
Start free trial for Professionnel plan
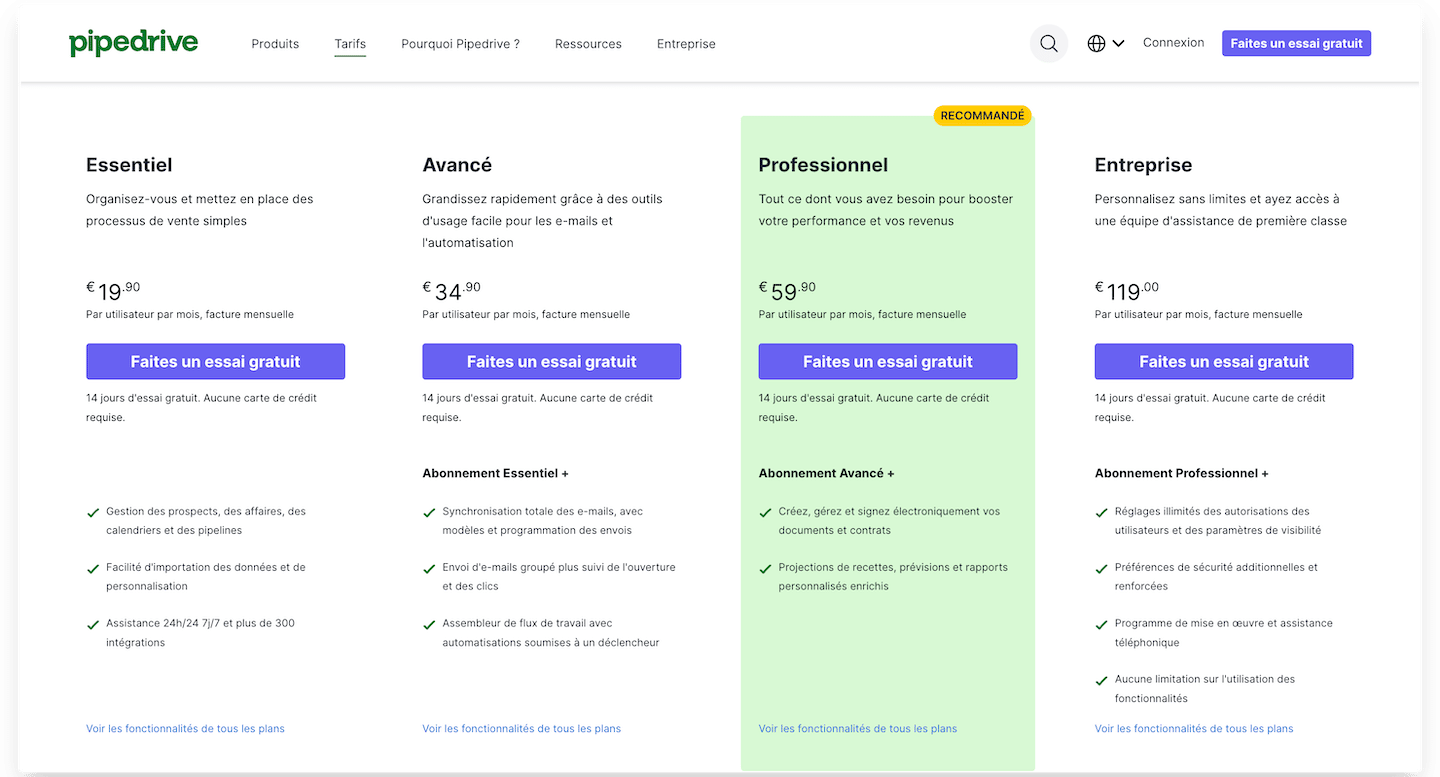tap(887, 361)
